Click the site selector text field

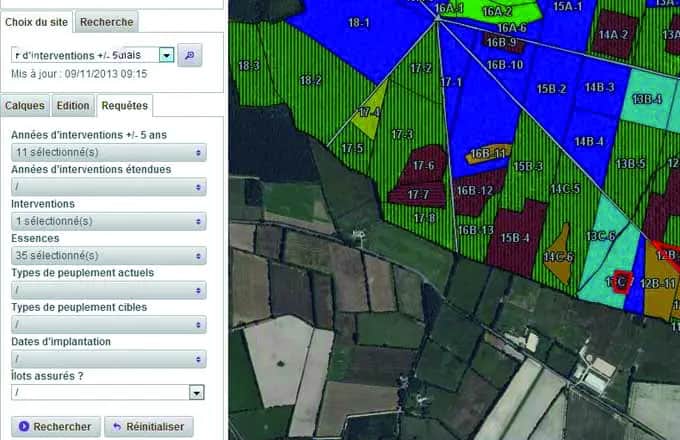tap(85, 55)
